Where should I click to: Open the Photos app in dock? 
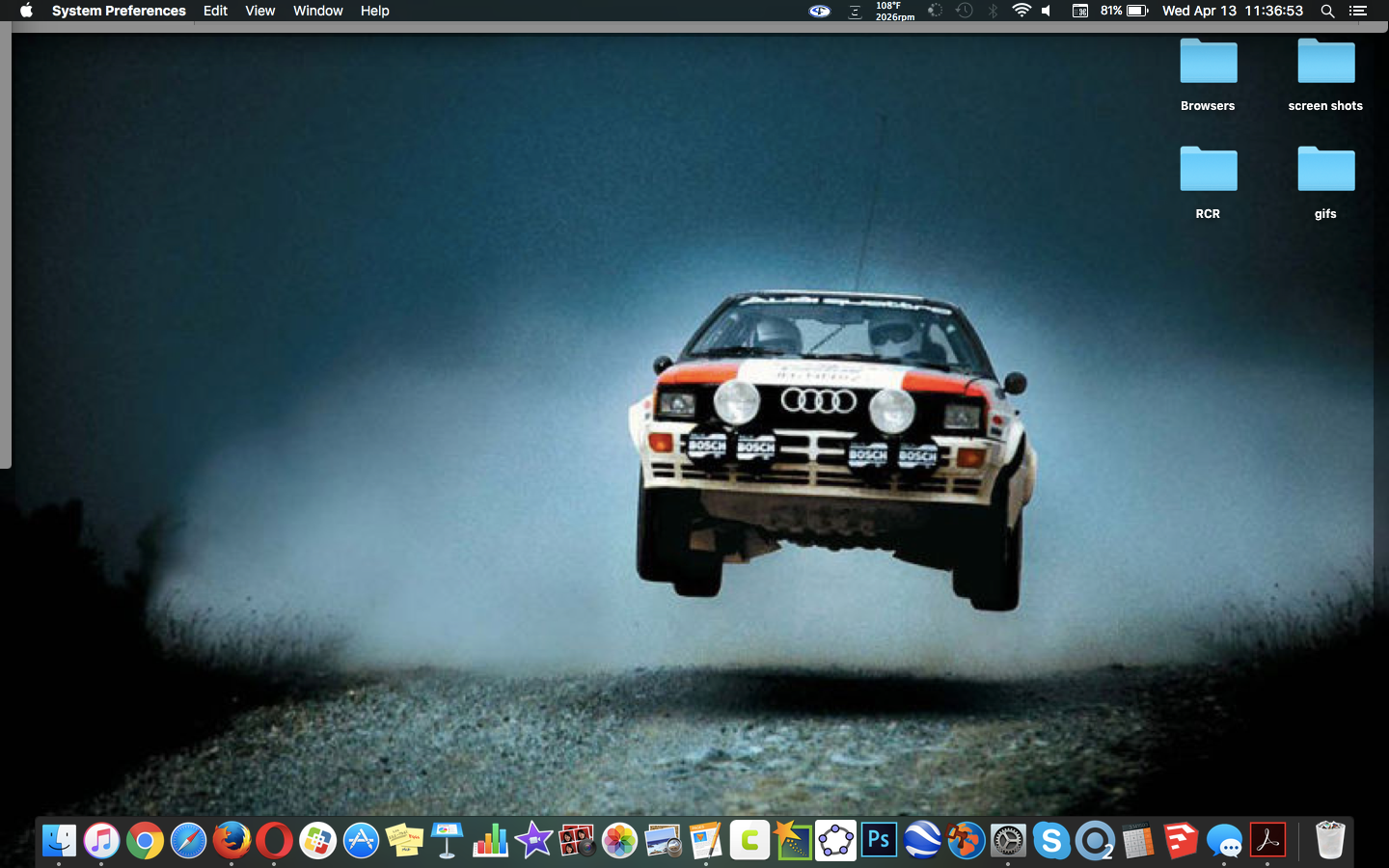[619, 841]
